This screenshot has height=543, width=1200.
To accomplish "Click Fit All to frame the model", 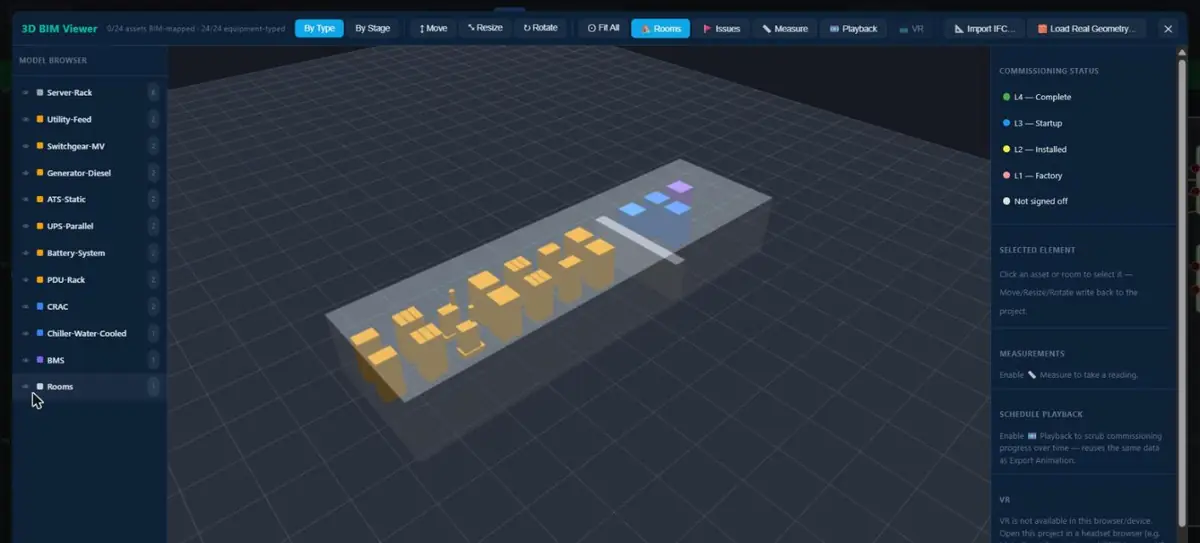I will [603, 28].
